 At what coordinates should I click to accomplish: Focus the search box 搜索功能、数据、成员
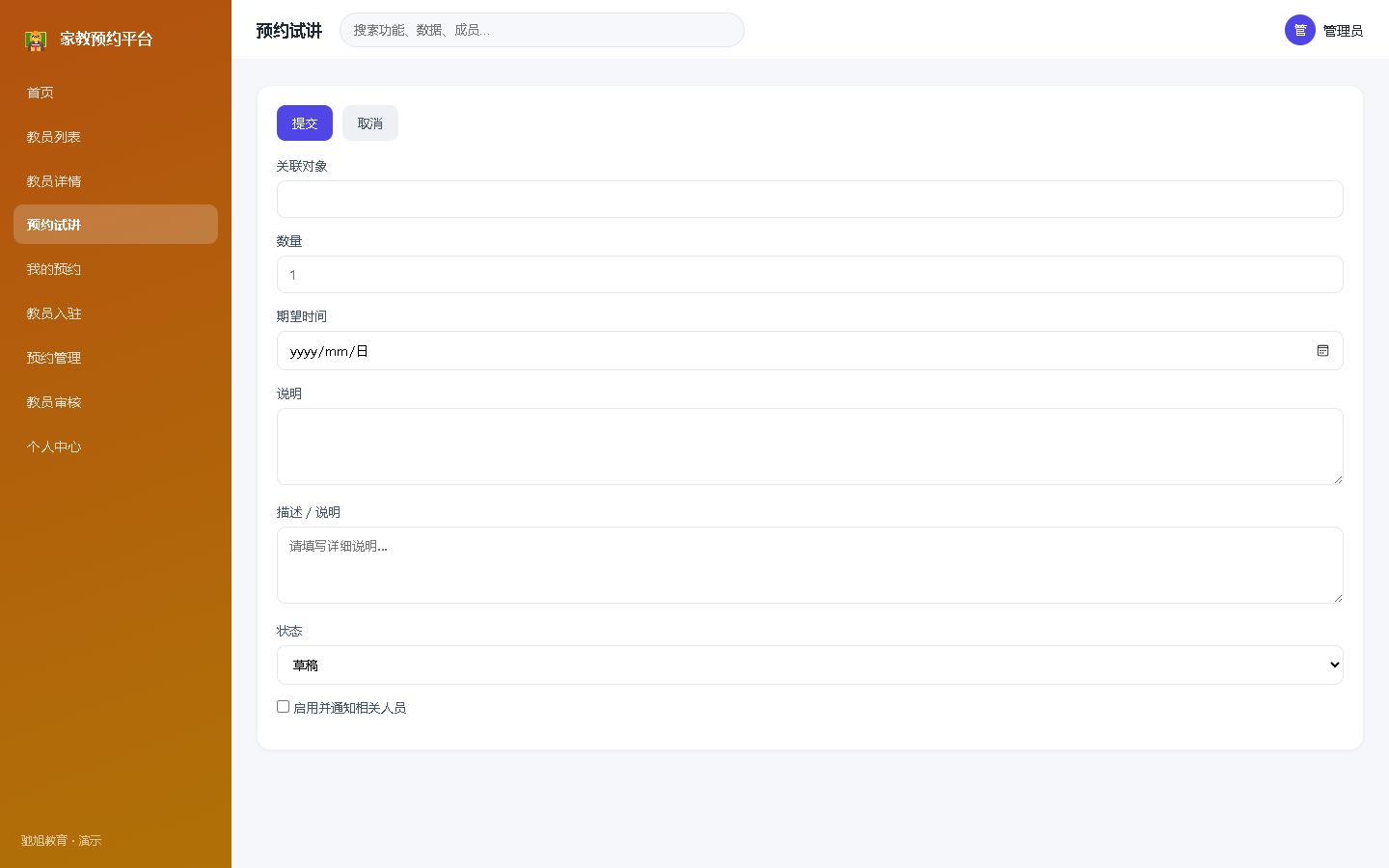click(542, 30)
